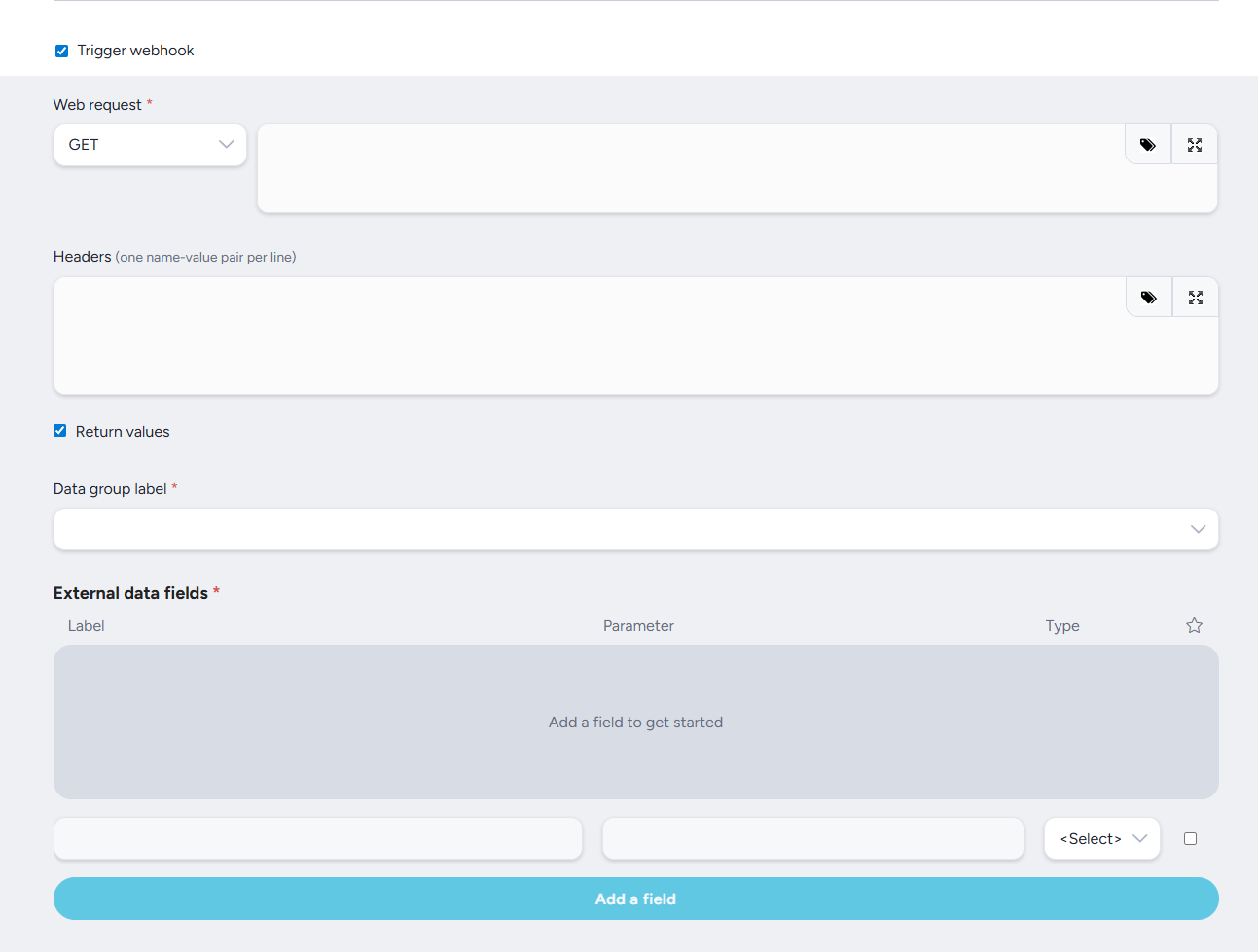
Task: Open the GET request method dropdown
Action: click(x=150, y=145)
